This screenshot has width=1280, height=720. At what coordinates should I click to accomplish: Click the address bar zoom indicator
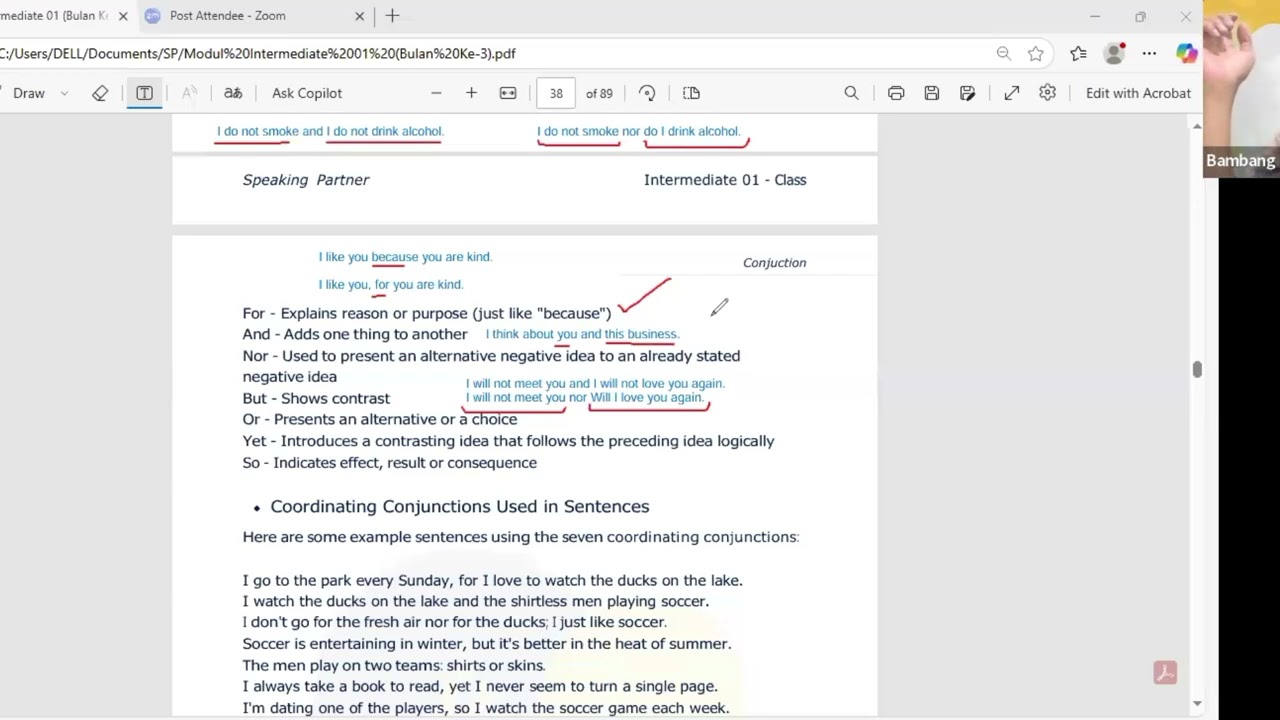pyautogui.click(x=1003, y=54)
